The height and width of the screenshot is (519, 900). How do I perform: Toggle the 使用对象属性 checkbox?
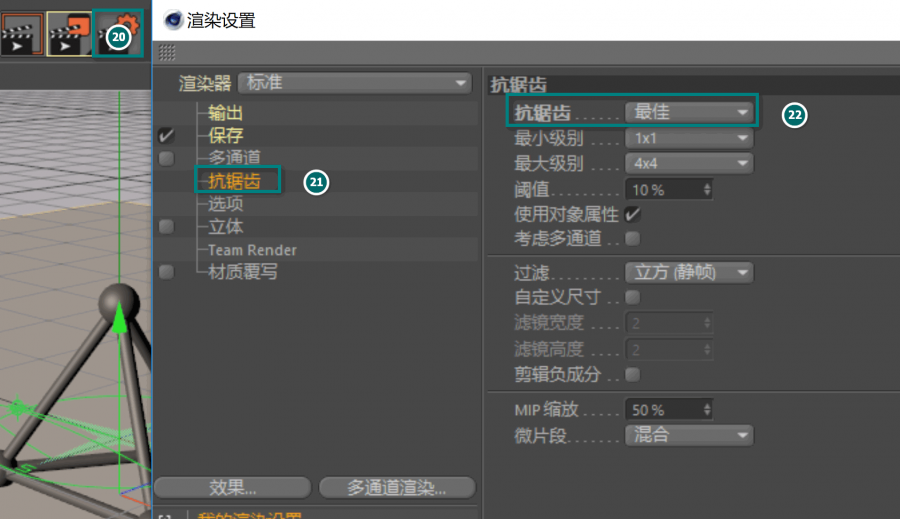pos(632,214)
